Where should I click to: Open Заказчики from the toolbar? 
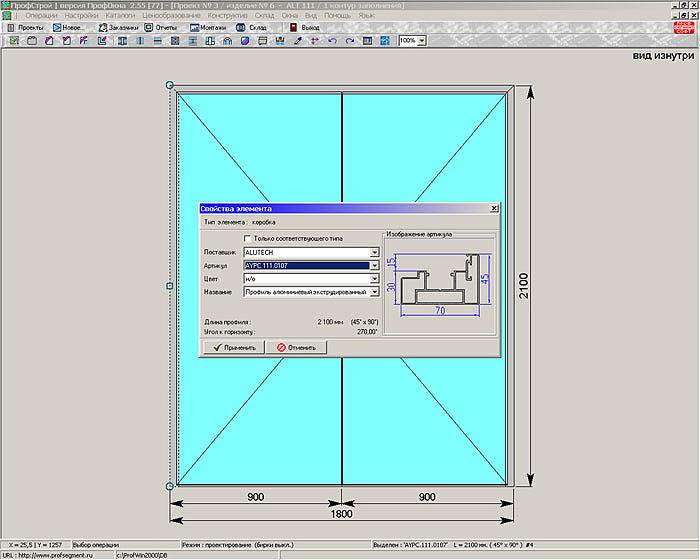click(119, 28)
